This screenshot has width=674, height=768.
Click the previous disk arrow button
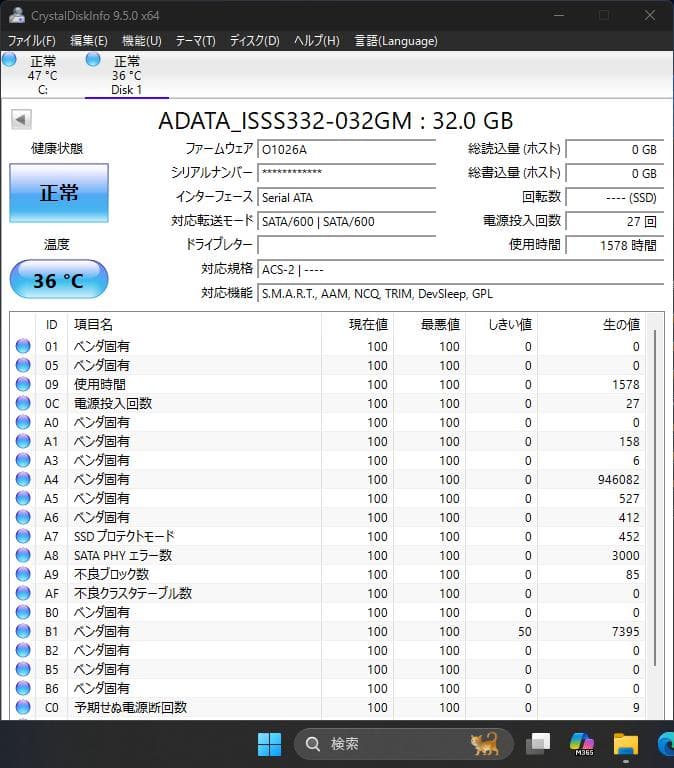click(x=22, y=119)
